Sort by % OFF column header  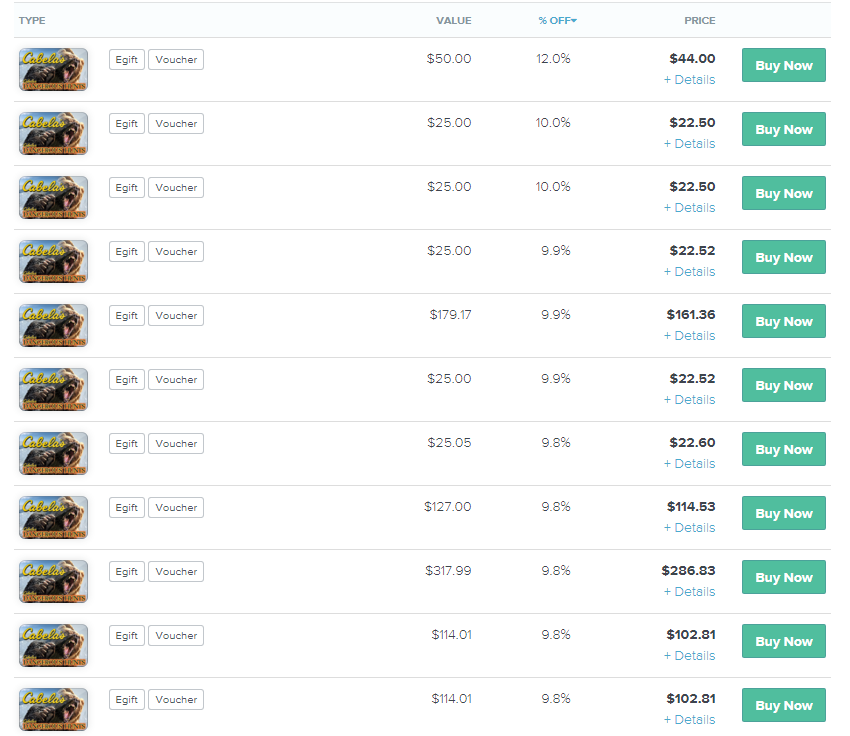click(557, 21)
